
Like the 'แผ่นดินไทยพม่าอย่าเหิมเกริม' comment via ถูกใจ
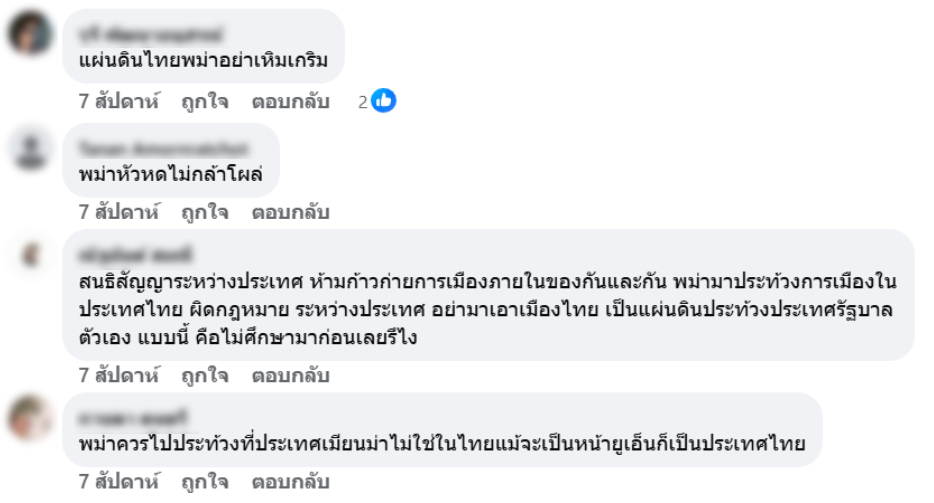point(204,101)
